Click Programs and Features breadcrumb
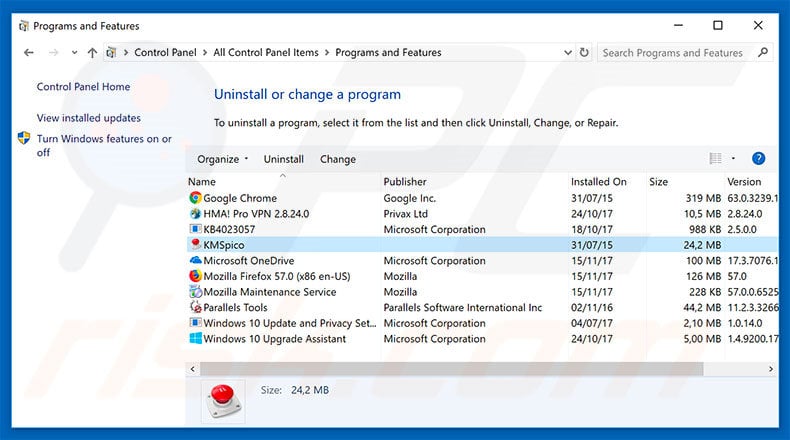Viewport: 790px width, 440px height. coord(388,52)
